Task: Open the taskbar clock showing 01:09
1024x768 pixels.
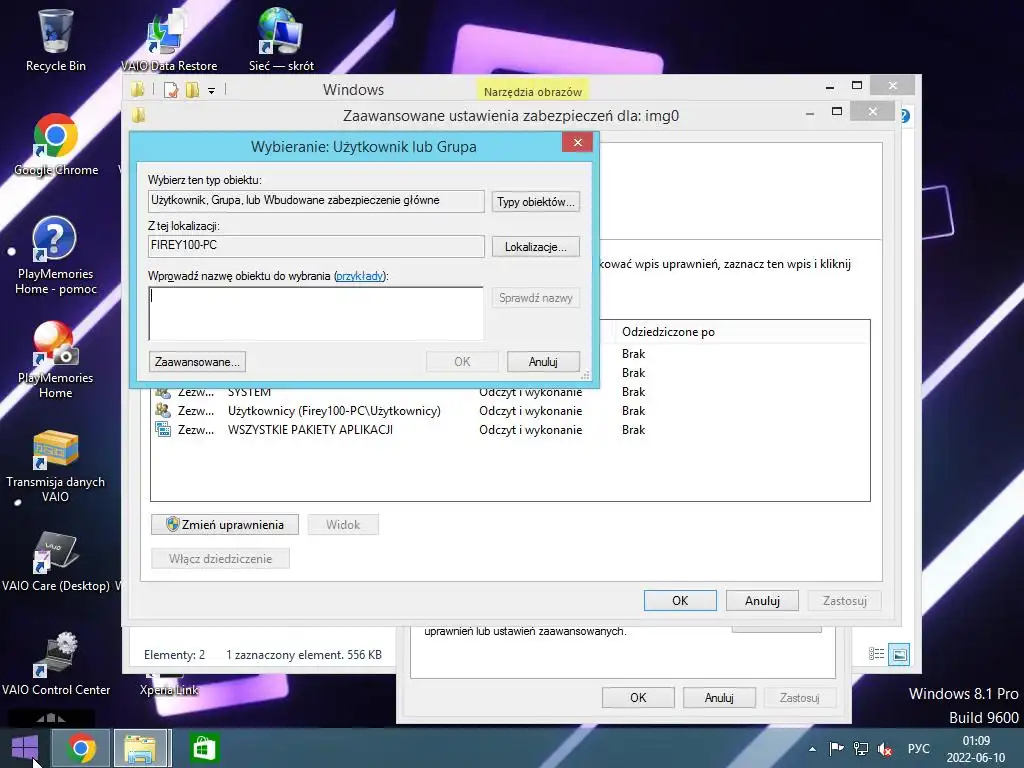Action: tap(976, 749)
